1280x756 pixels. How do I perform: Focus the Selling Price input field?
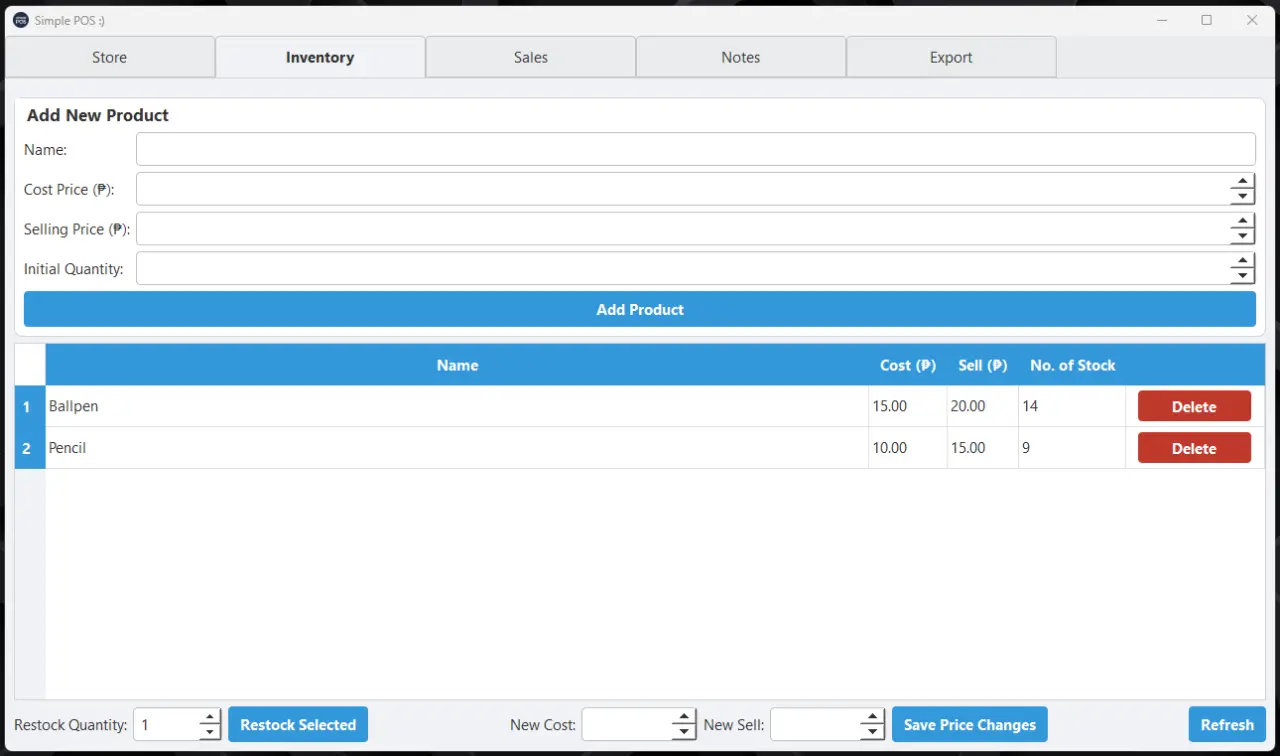click(x=683, y=229)
